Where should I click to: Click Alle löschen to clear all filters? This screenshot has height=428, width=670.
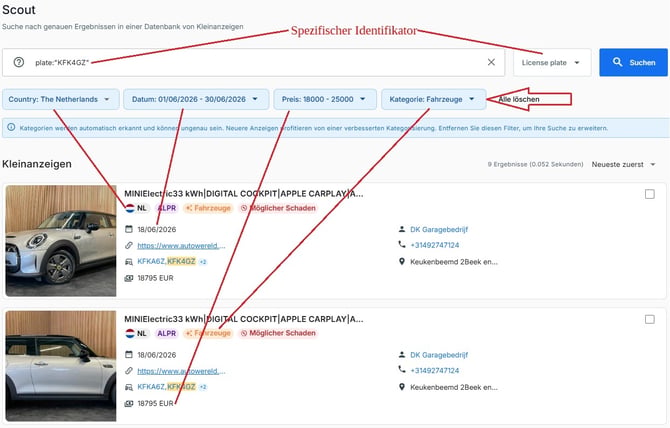[519, 99]
